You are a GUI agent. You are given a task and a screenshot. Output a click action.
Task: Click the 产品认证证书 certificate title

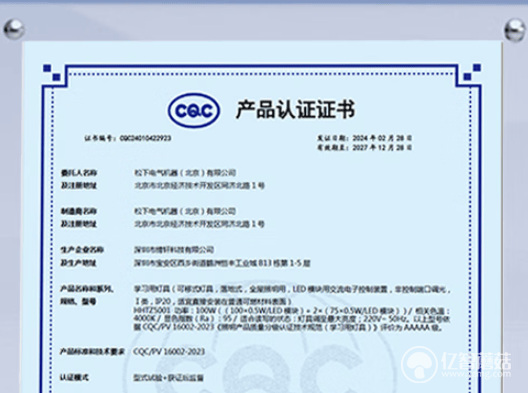[295, 109]
